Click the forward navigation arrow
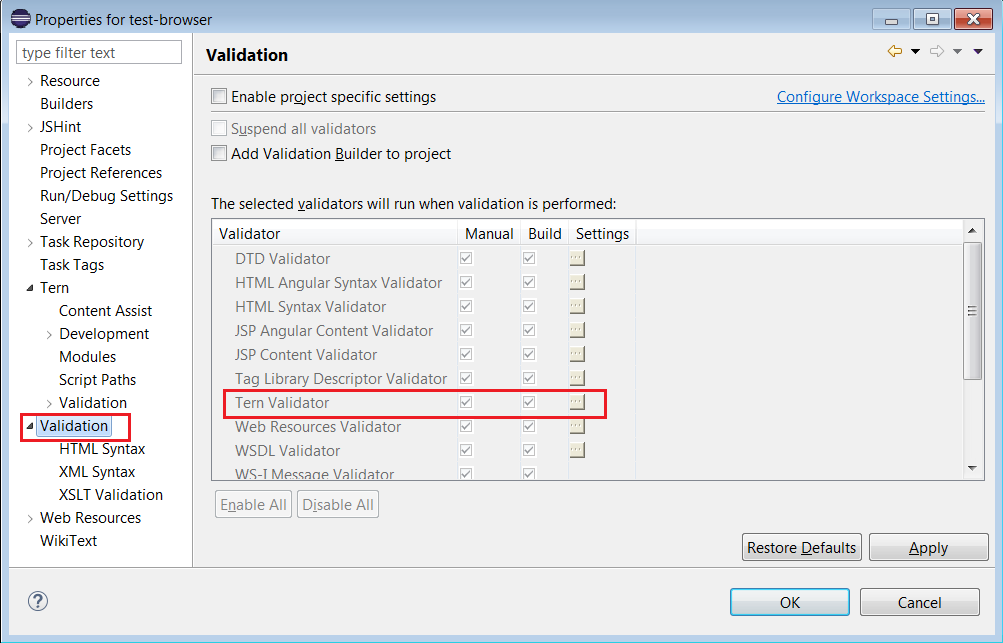This screenshot has height=643, width=1003. coord(937,50)
